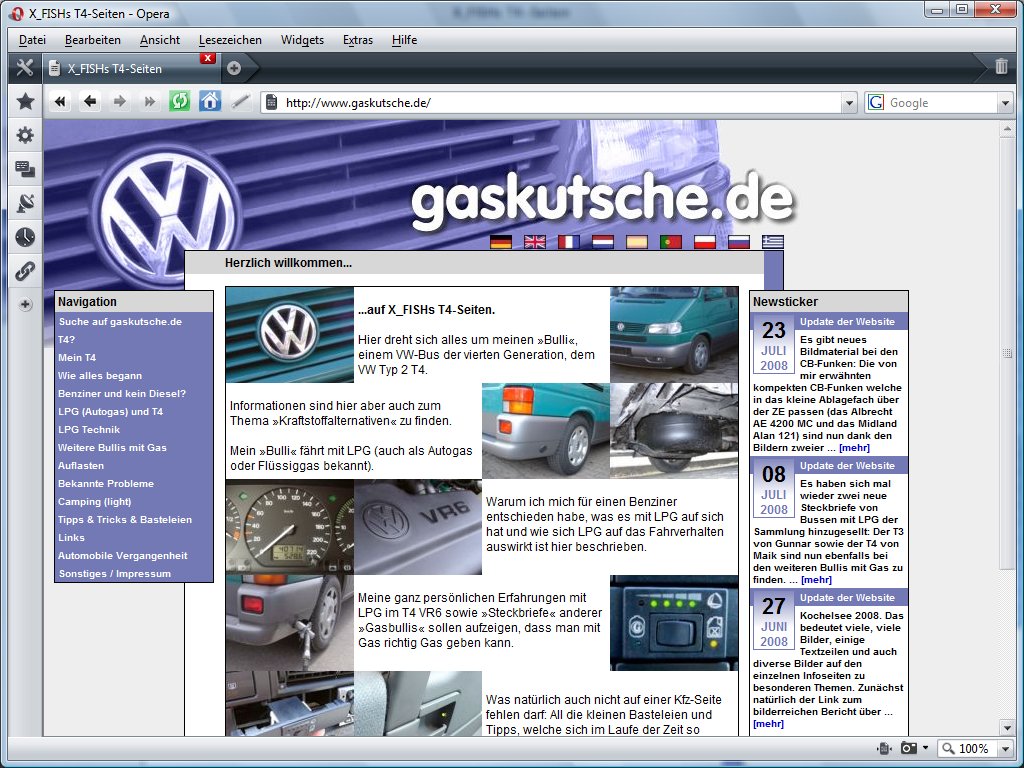The width and height of the screenshot is (1024, 768).
Task: Open the Links chain panel
Action: tap(25, 271)
